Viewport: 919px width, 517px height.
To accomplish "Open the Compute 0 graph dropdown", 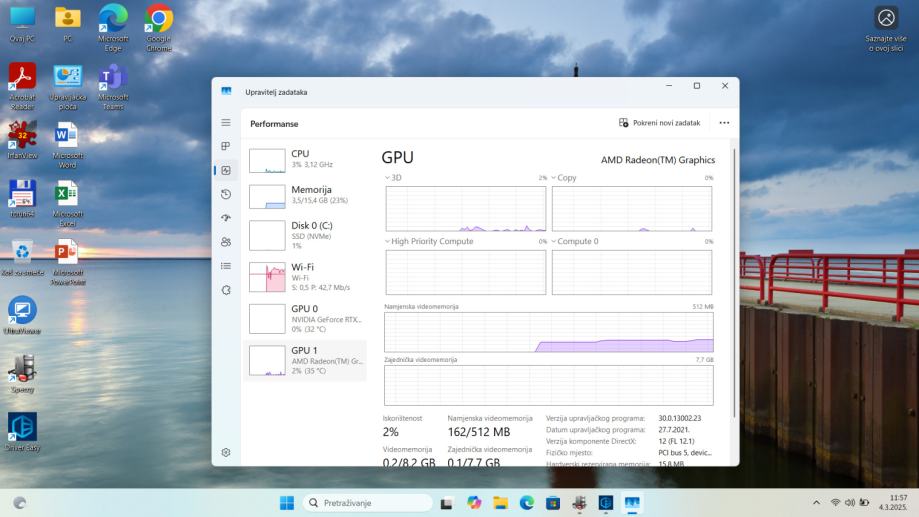I will point(574,241).
